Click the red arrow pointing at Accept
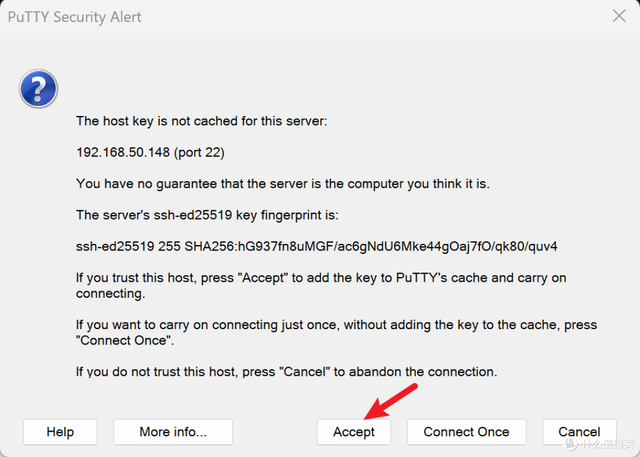Viewport: 640px width, 457px height. coord(392,398)
